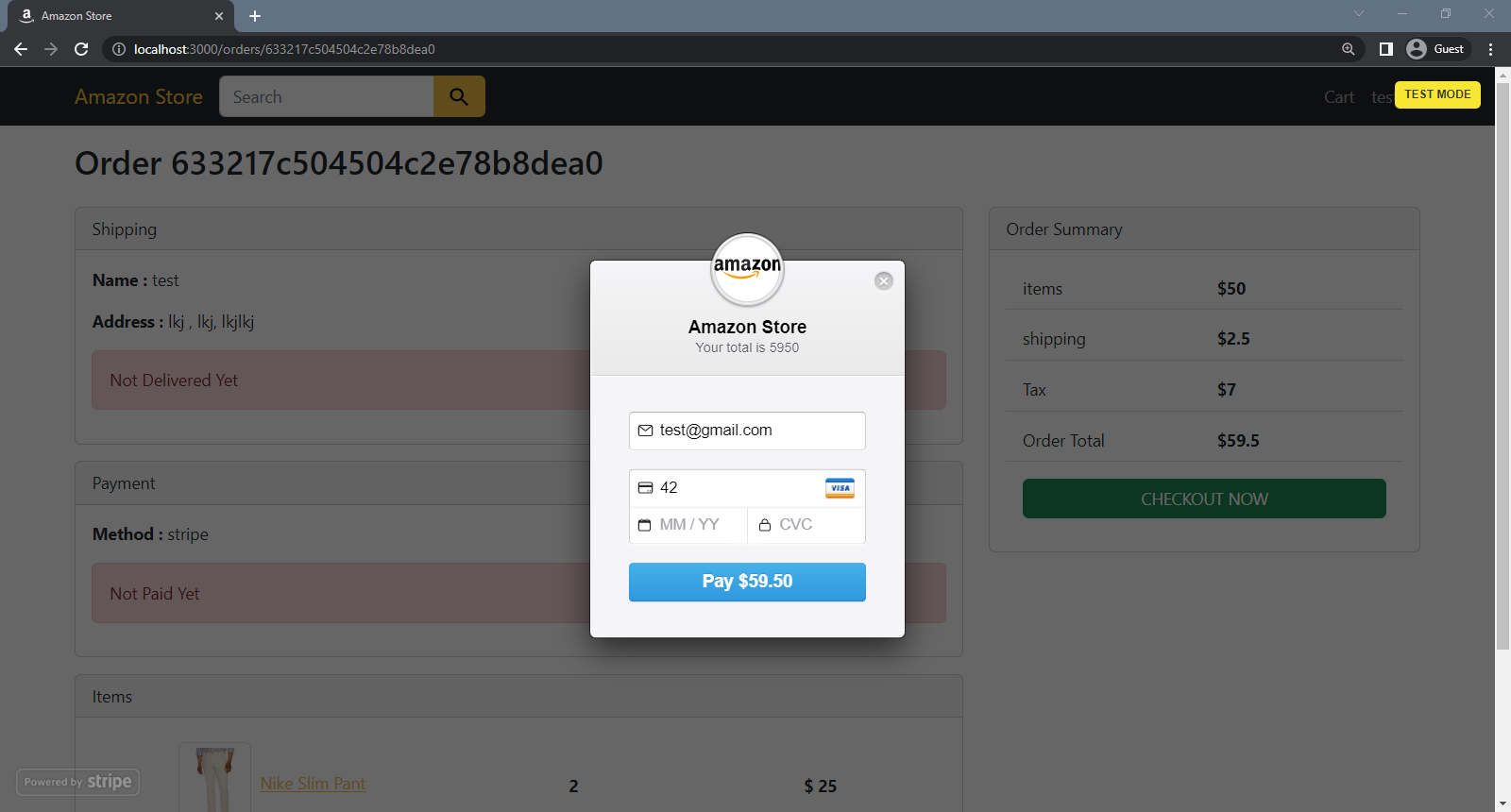Click the amazon logo in payment dialog
The width and height of the screenshot is (1511, 812).
747,269
